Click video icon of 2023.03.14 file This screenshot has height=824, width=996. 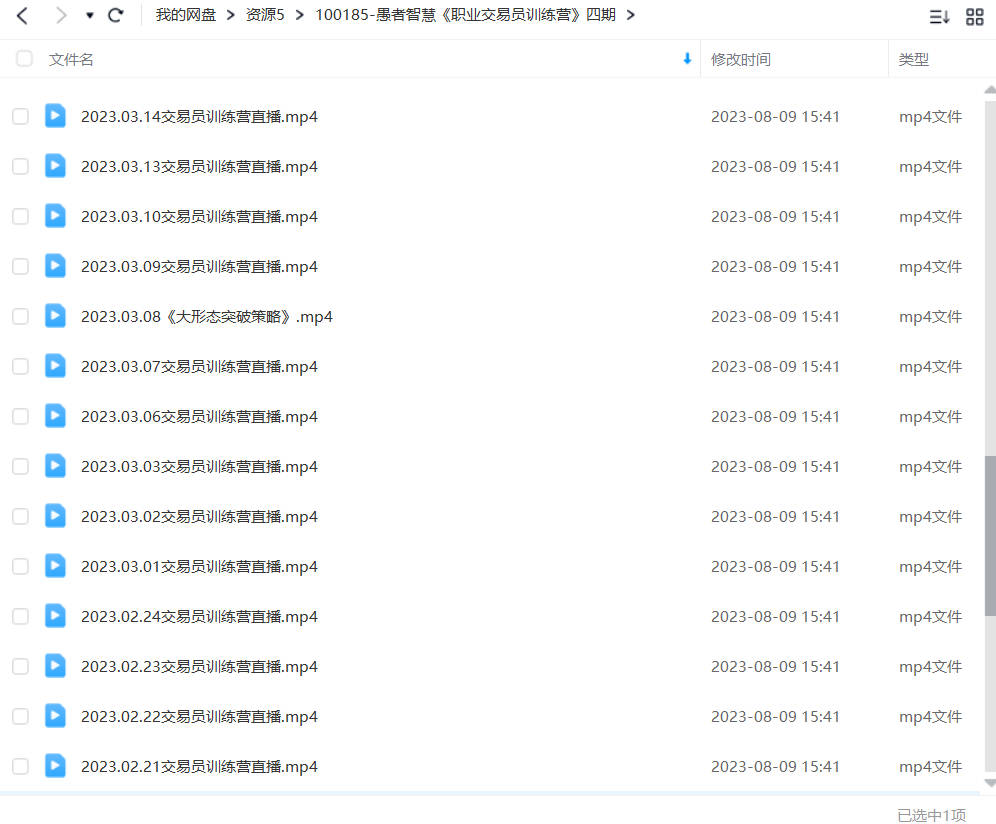pos(55,116)
